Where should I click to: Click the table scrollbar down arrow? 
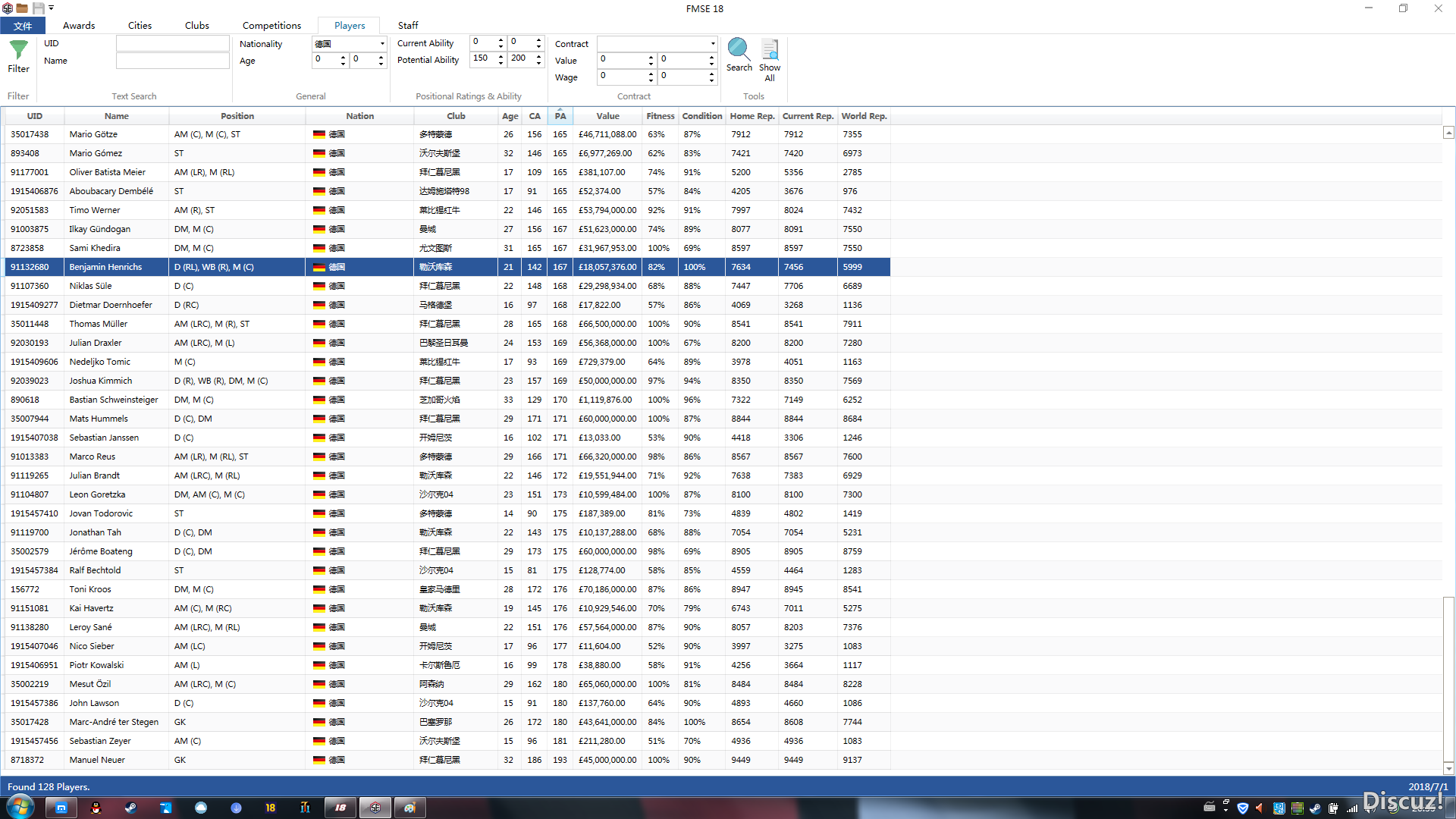(1448, 768)
